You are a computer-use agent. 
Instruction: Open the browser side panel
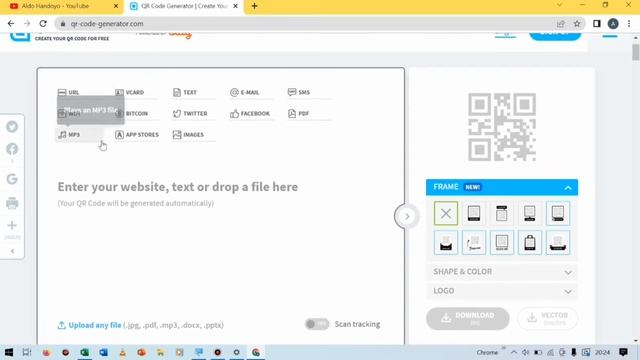[x=597, y=24]
